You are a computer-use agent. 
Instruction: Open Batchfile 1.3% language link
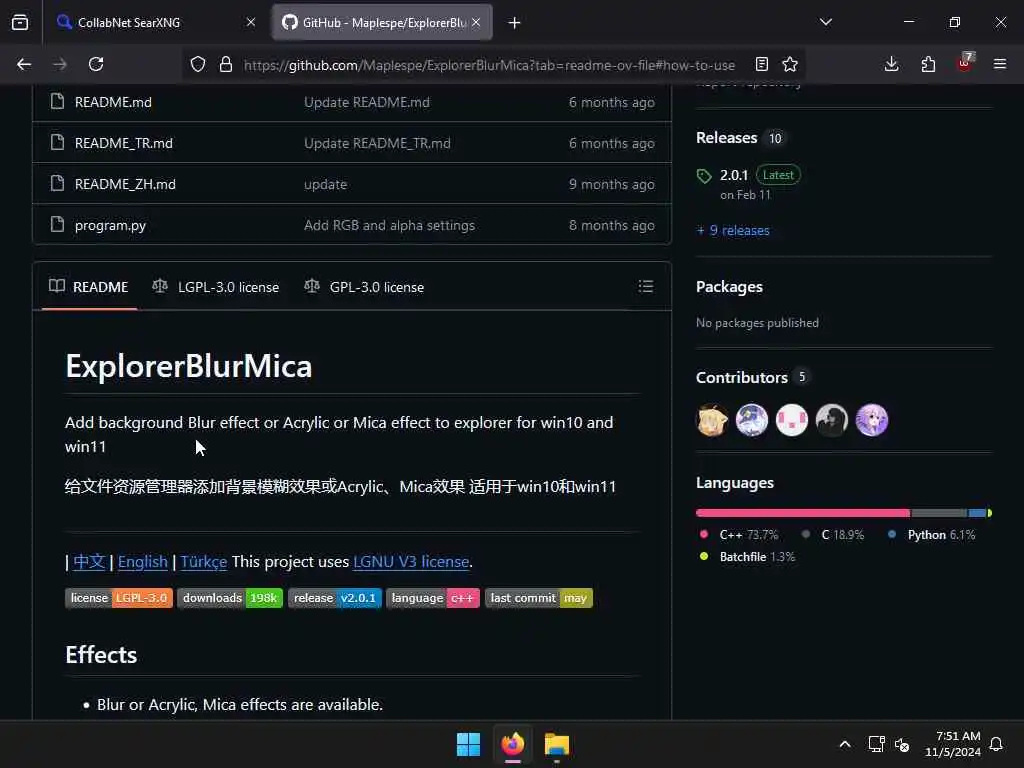click(x=747, y=557)
